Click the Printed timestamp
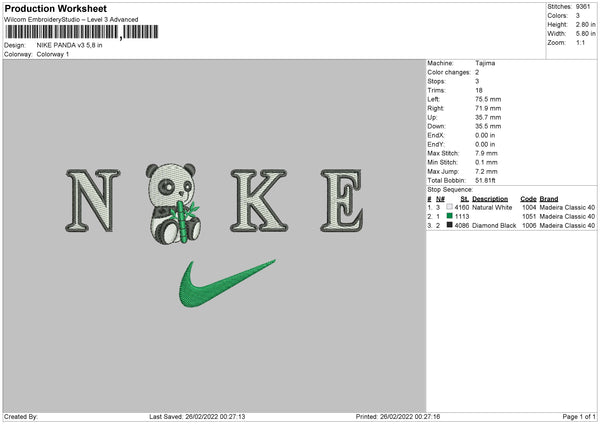 point(398,416)
